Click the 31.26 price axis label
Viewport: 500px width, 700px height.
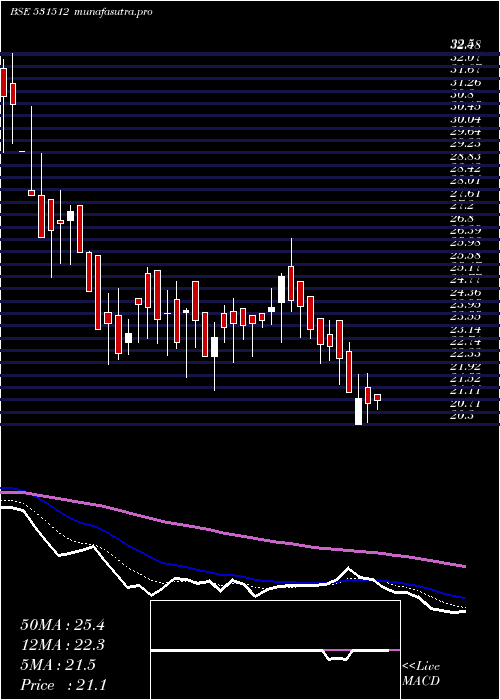click(465, 82)
